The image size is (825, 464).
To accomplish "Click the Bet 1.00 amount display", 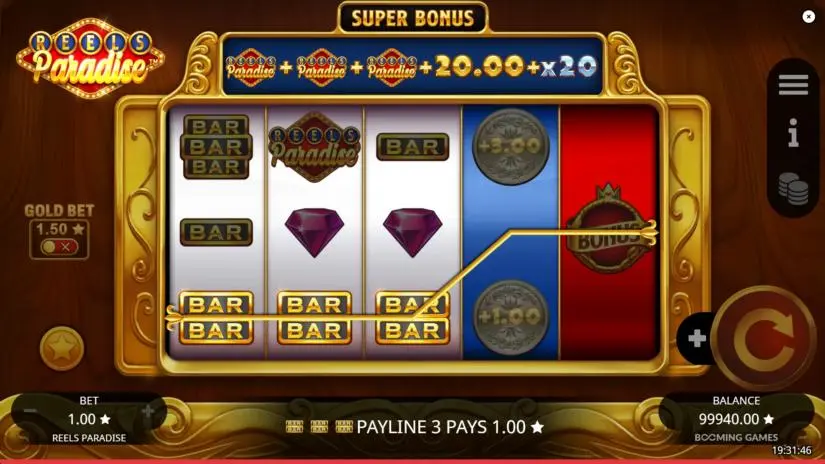I will click(89, 419).
